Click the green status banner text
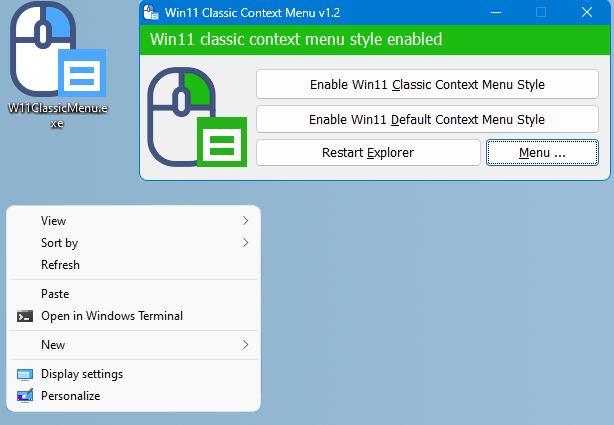Screen dimensions: 614x425 coord(296,40)
